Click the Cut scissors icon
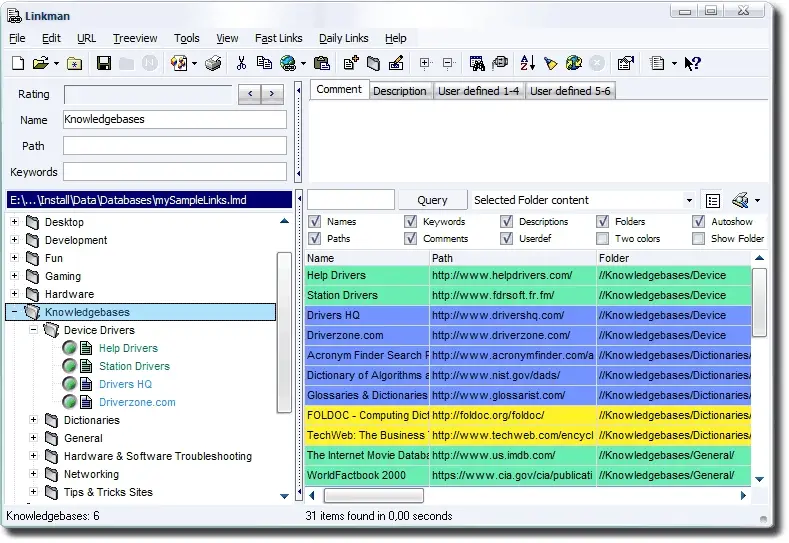The width and height of the screenshot is (789, 543). point(241,63)
